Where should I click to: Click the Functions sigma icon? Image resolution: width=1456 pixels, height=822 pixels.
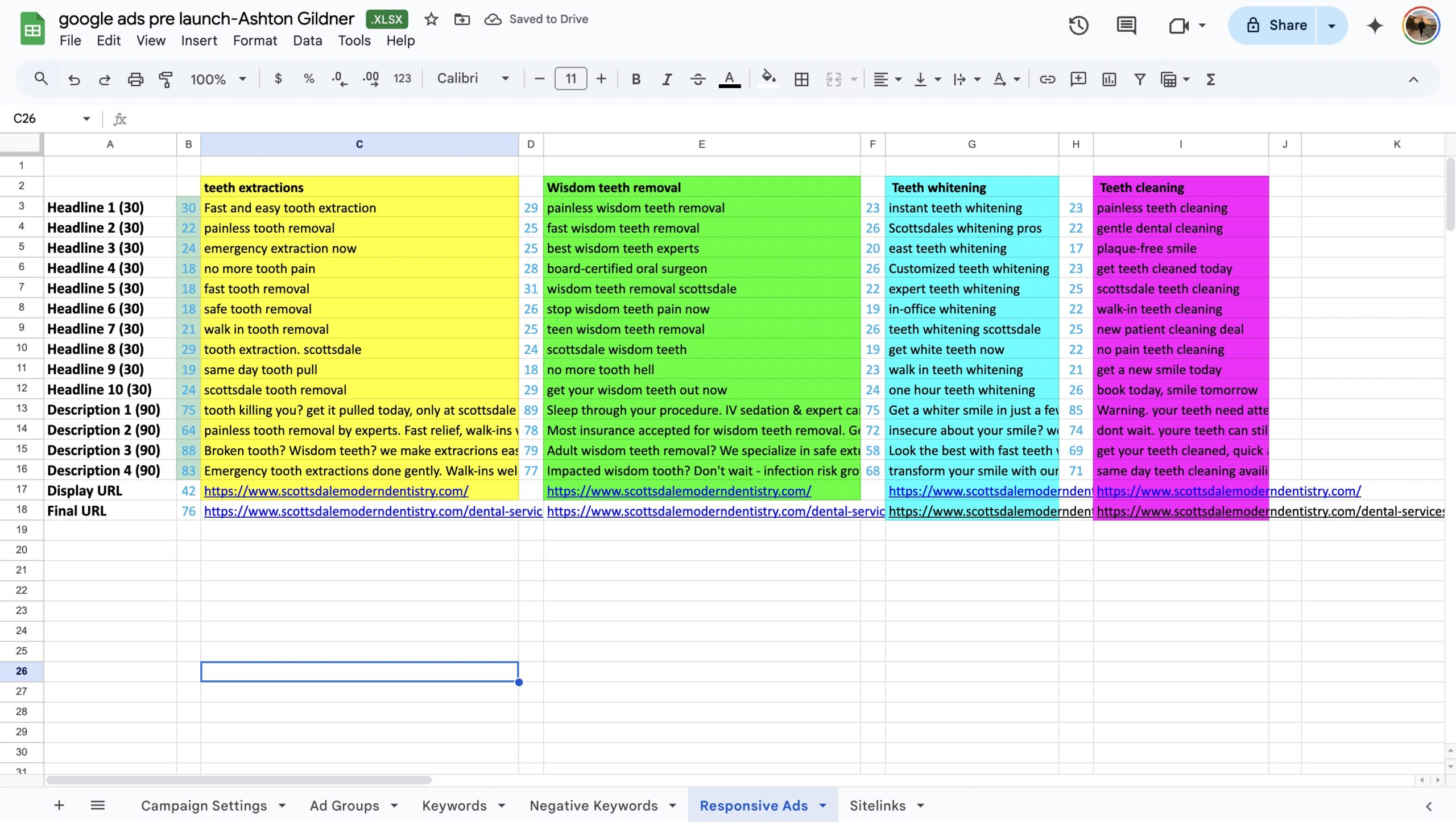tap(1211, 79)
